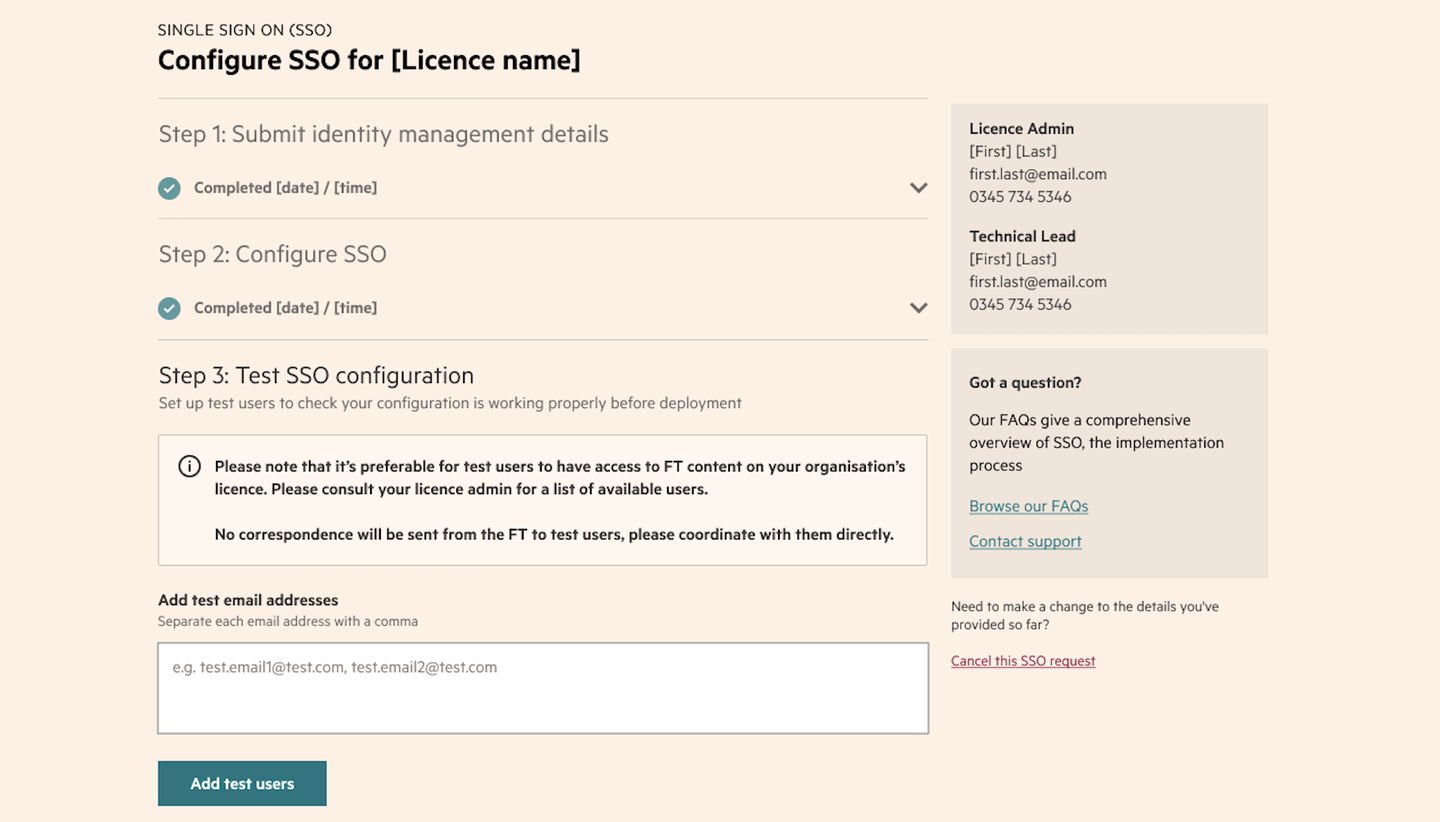
Task: Open the 'Browse our FAQs' link
Action: pos(1028,506)
